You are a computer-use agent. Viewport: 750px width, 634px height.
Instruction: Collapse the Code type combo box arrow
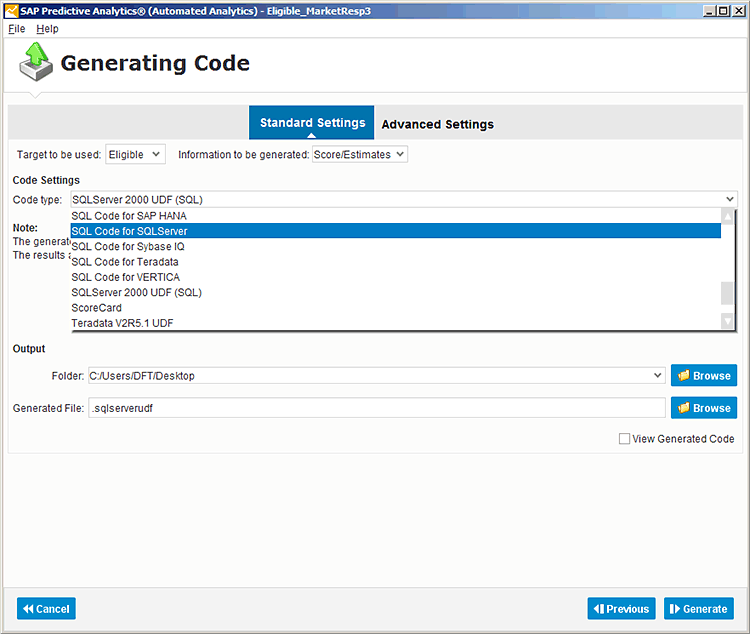pyautogui.click(x=729, y=199)
